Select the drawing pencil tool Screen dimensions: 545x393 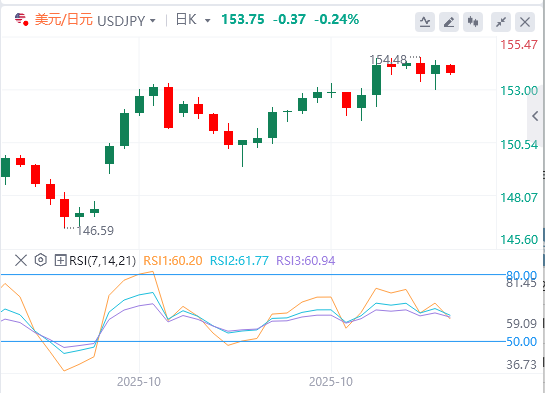pyautogui.click(x=449, y=22)
